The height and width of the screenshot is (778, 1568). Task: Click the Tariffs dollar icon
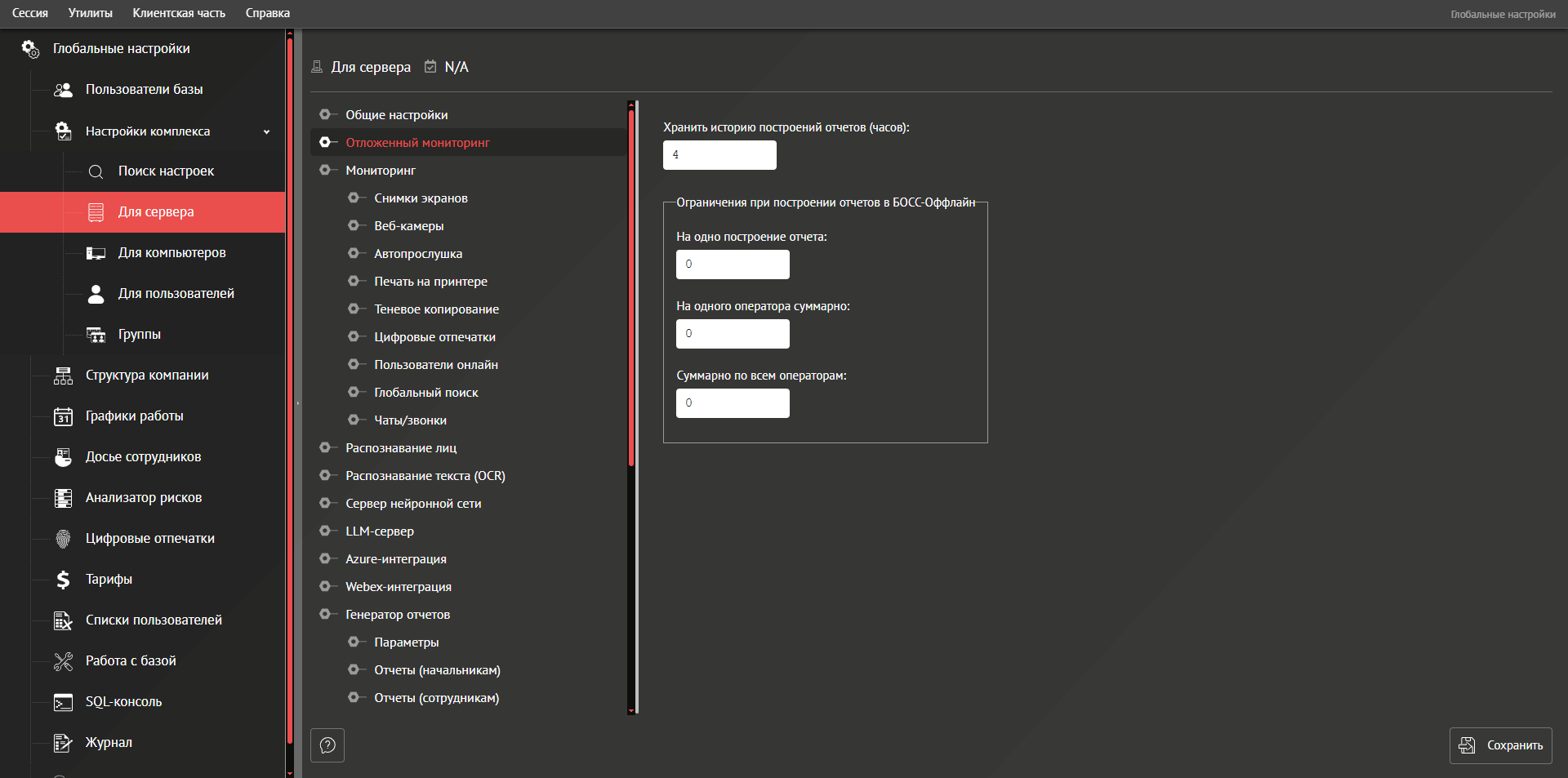(63, 580)
